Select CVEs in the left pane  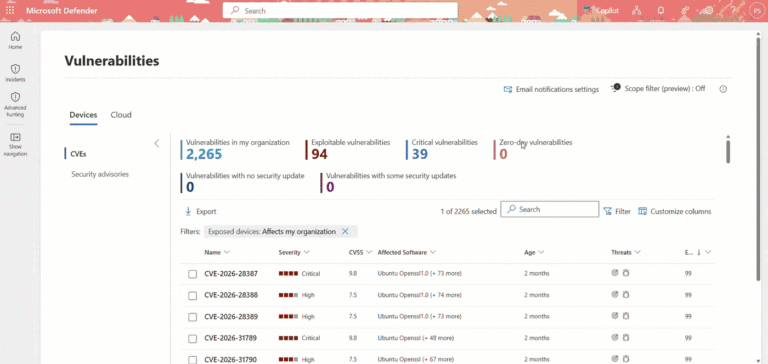(79, 154)
